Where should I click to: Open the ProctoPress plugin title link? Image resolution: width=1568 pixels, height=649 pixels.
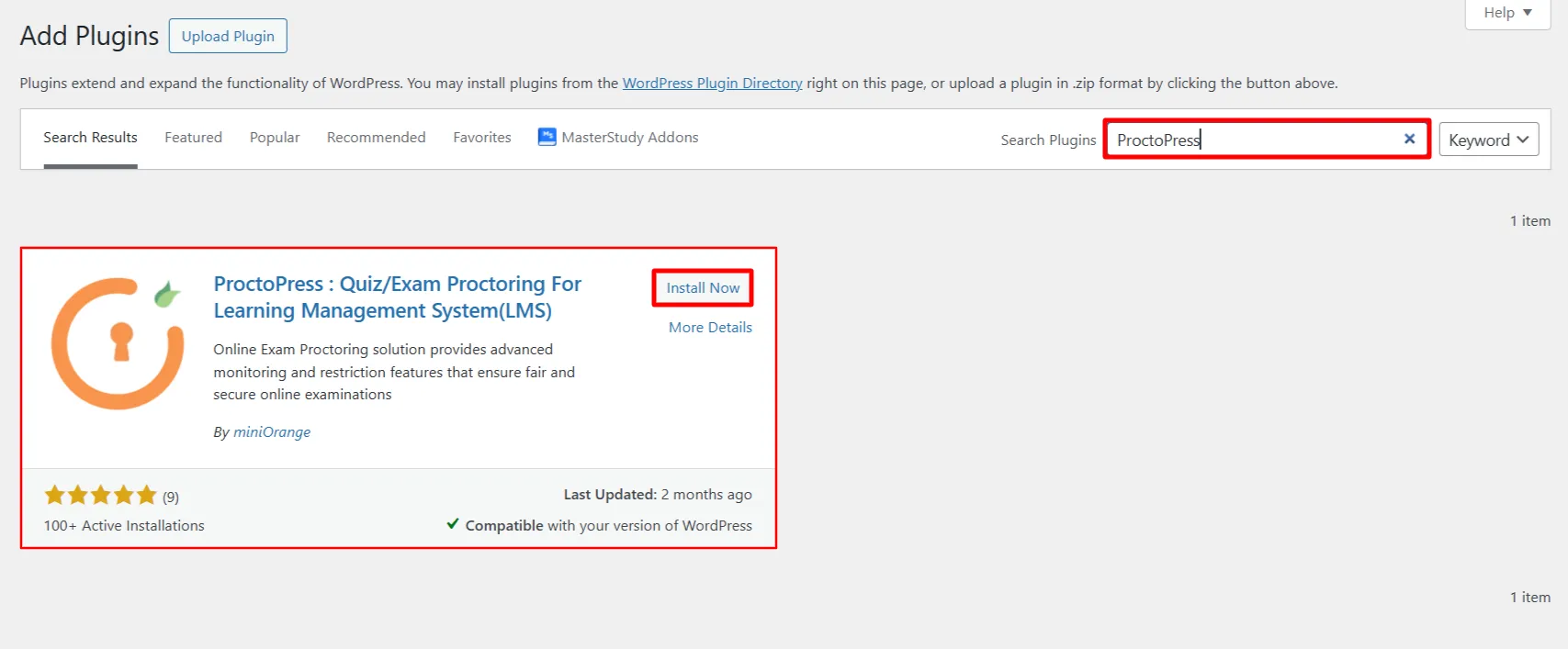point(397,297)
